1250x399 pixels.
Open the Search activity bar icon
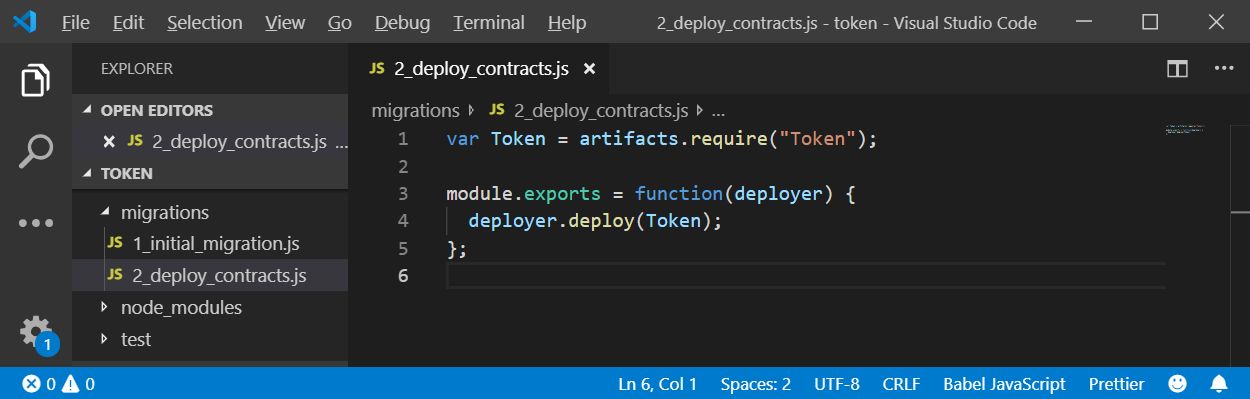[x=36, y=151]
